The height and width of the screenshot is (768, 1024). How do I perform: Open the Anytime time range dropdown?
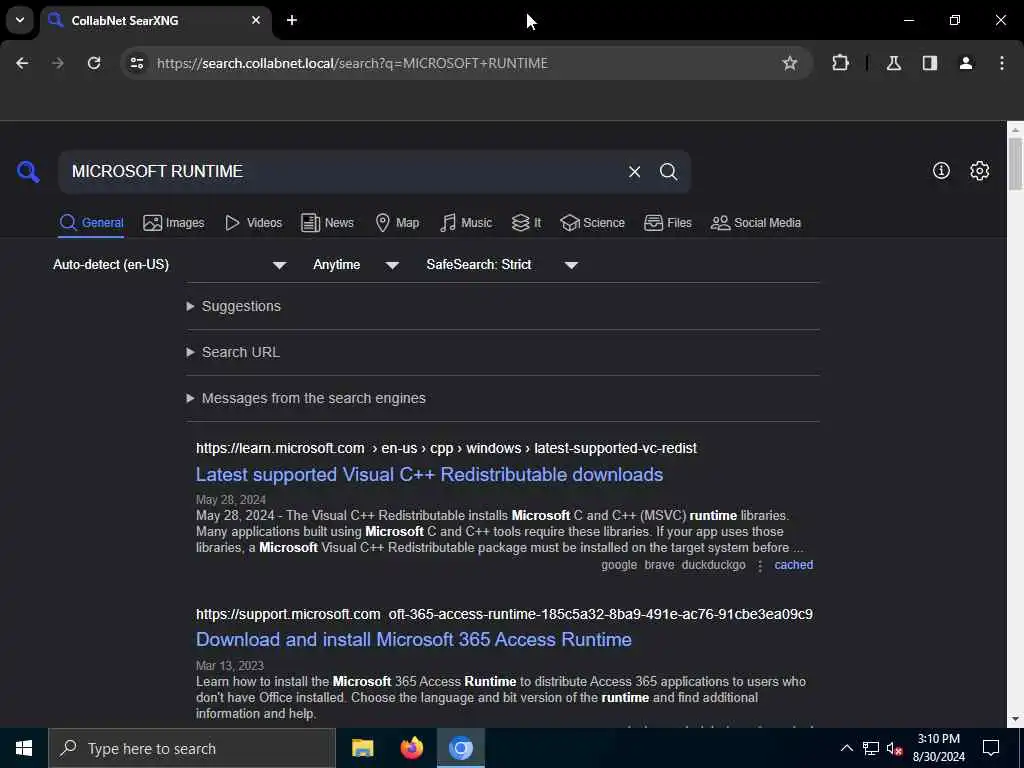pos(356,264)
